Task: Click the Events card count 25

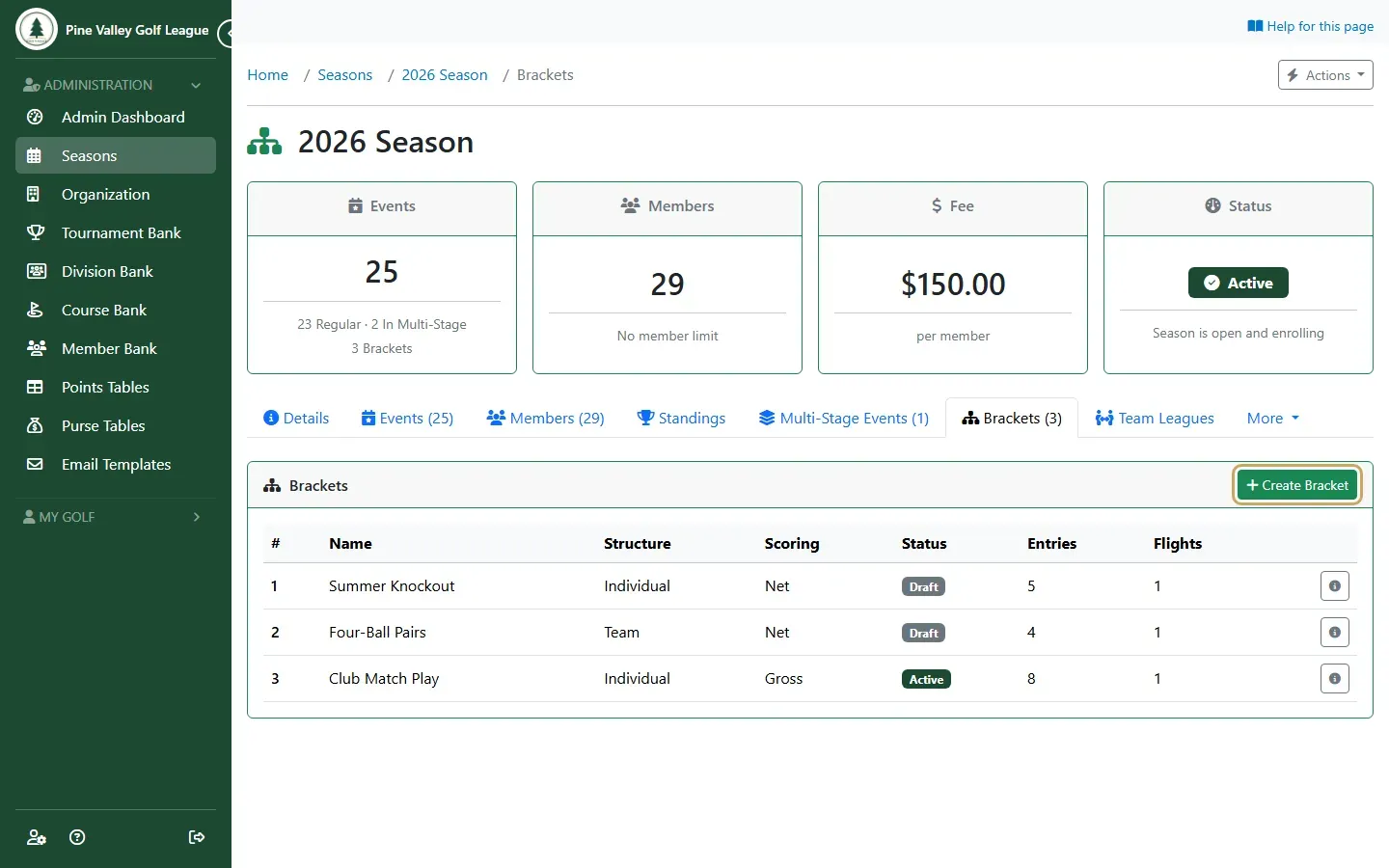Action: tap(382, 272)
